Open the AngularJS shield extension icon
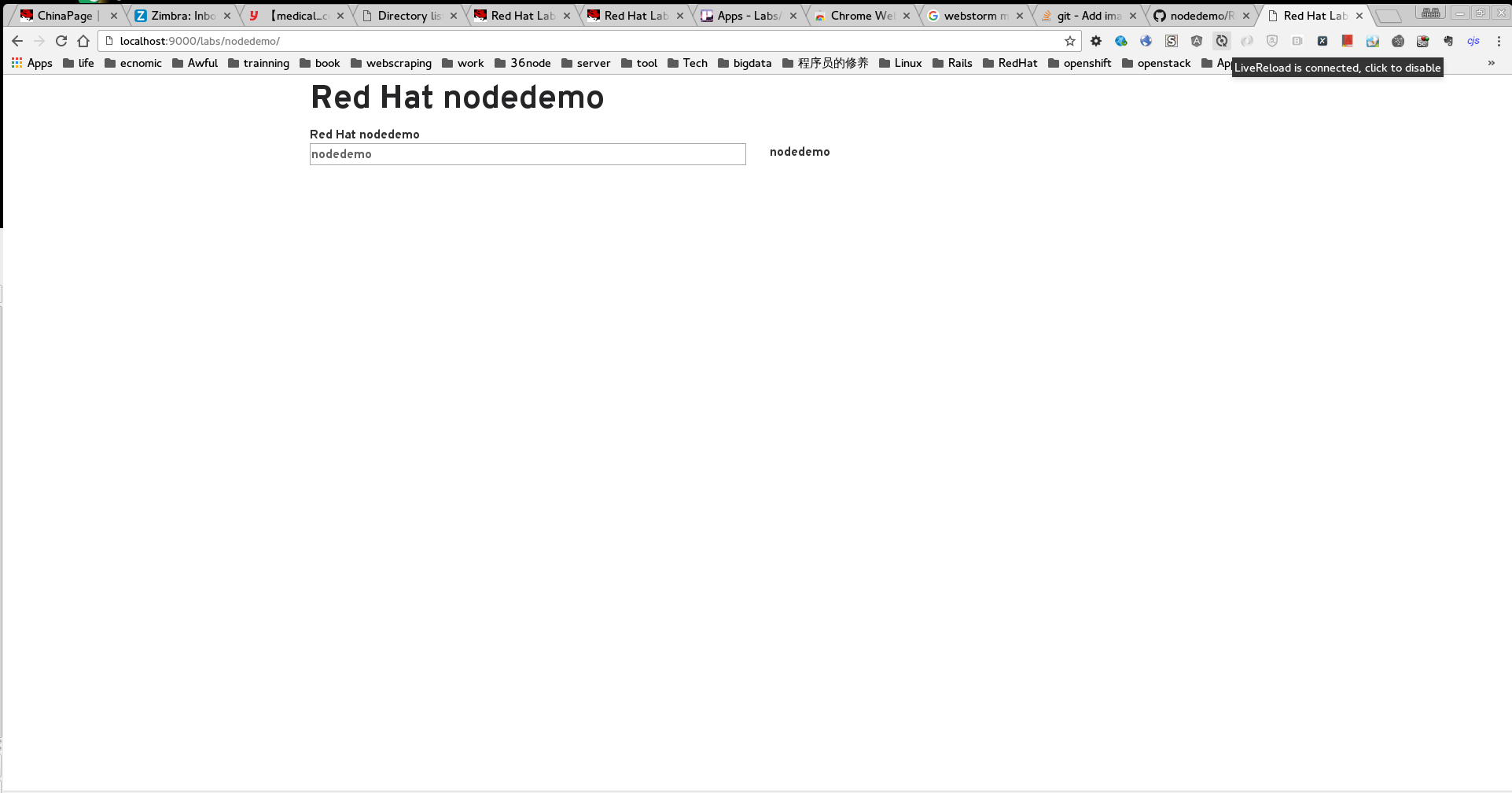 point(1197,41)
